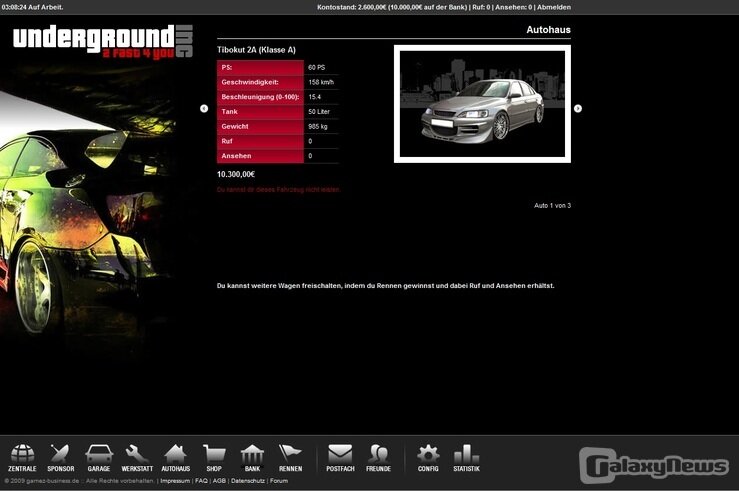The width and height of the screenshot is (739, 491).
Task: Open the FAQ footer link
Action: tap(201, 481)
